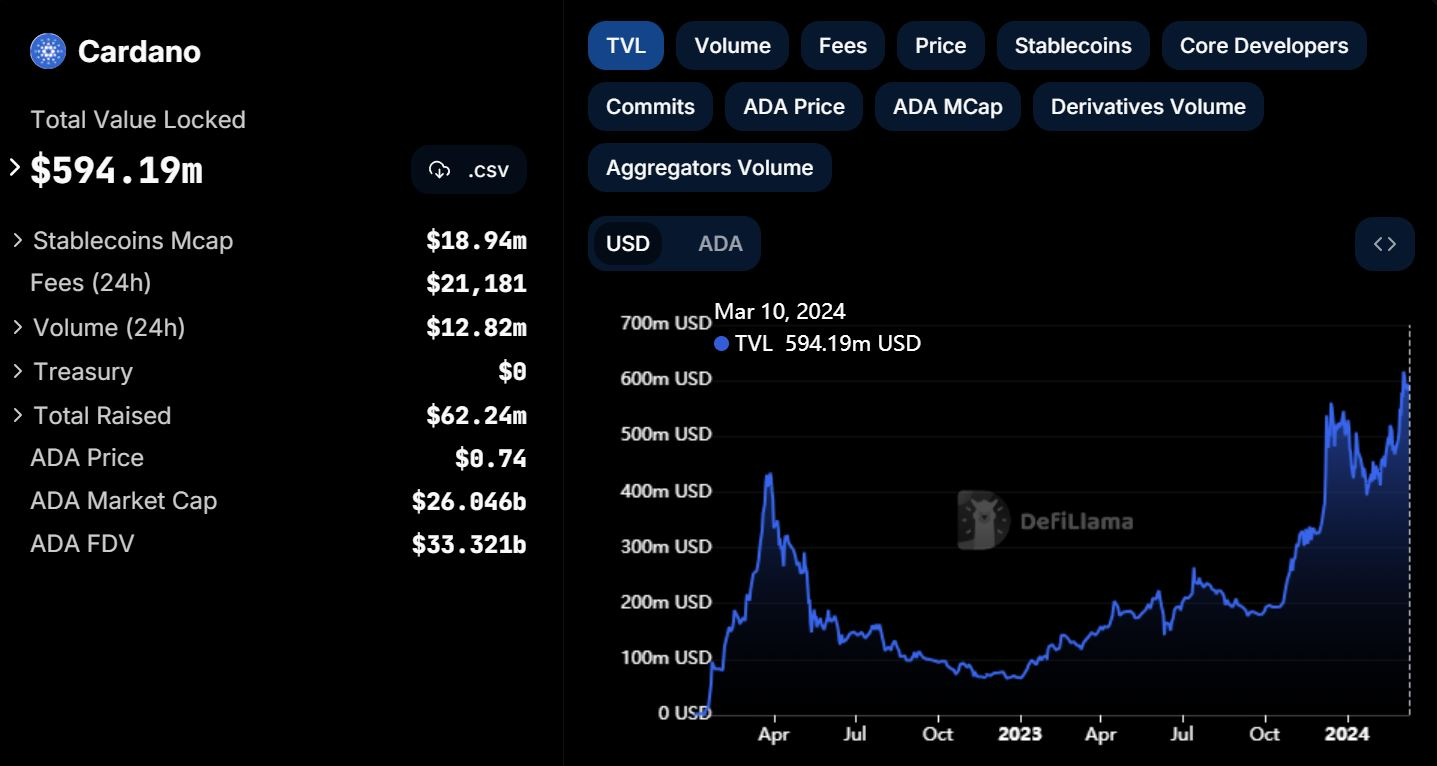Click the $0 treasury value
Screen dimensions: 1437x766
(512, 372)
